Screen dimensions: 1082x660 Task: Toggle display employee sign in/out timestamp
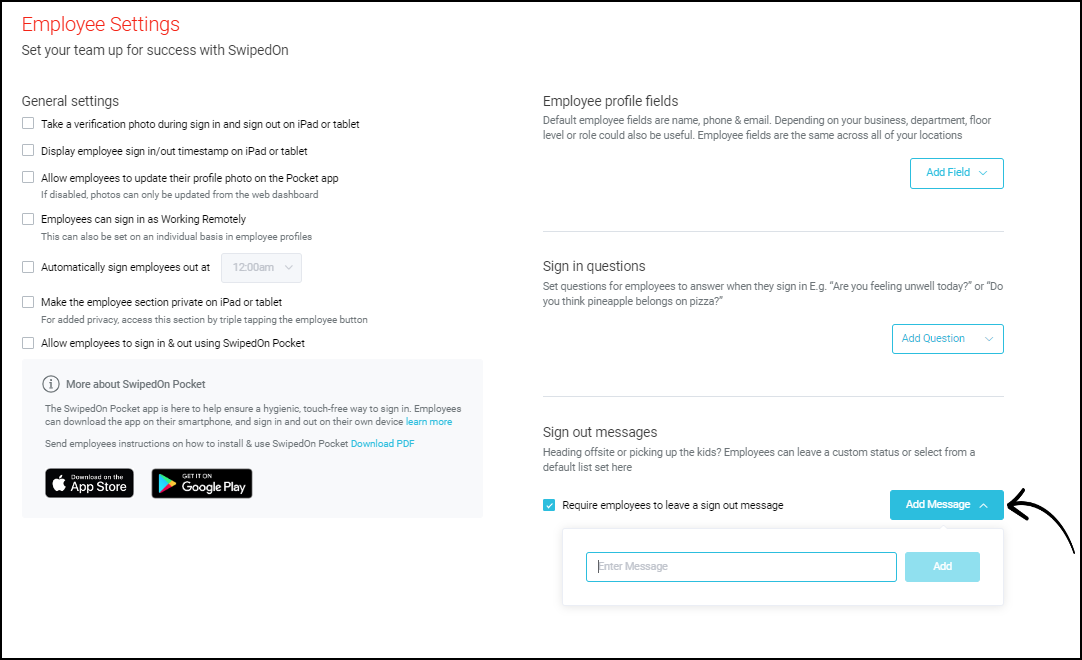click(x=28, y=150)
